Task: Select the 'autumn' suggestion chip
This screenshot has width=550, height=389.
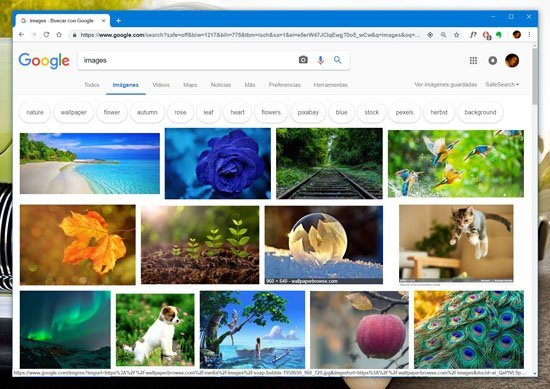Action: pyautogui.click(x=147, y=112)
